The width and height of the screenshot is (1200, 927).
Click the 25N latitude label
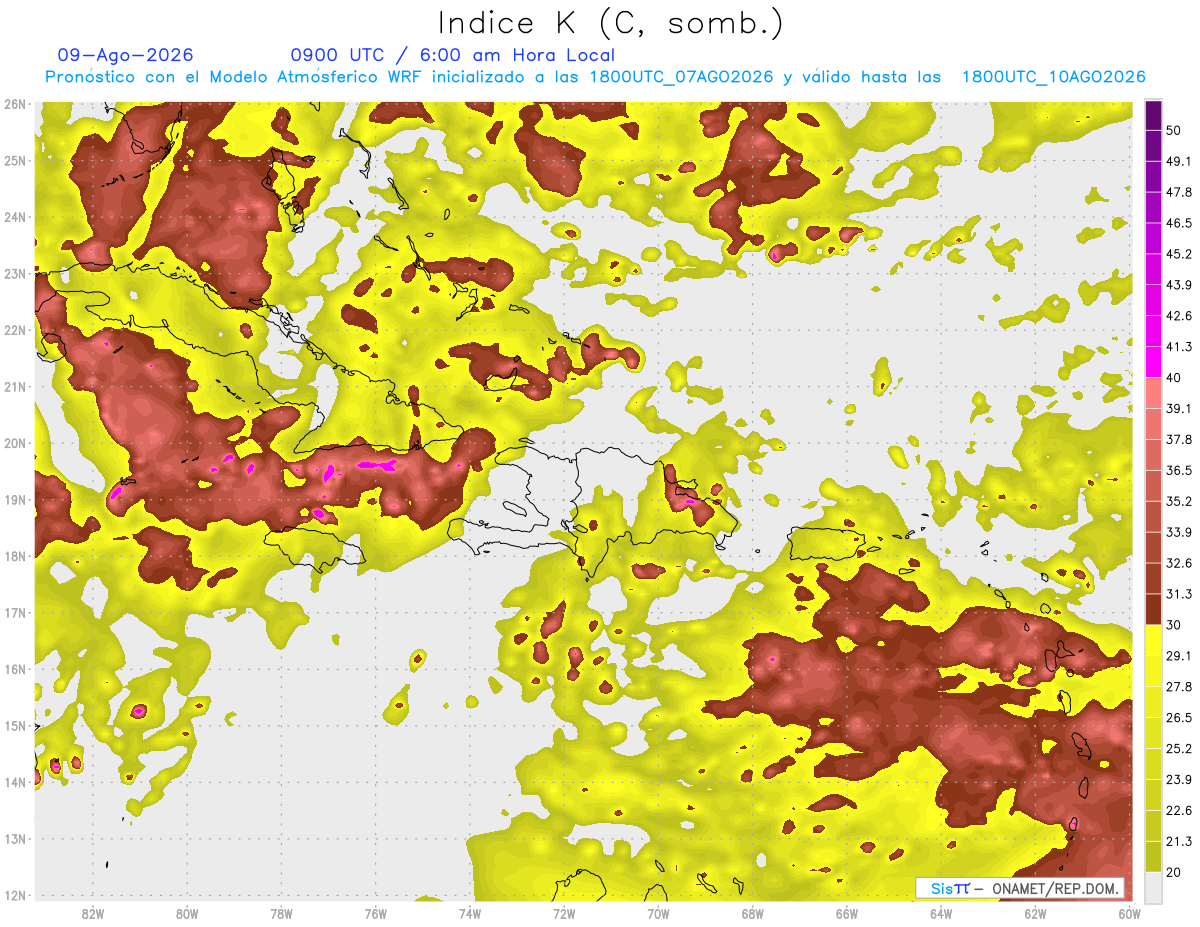15,160
